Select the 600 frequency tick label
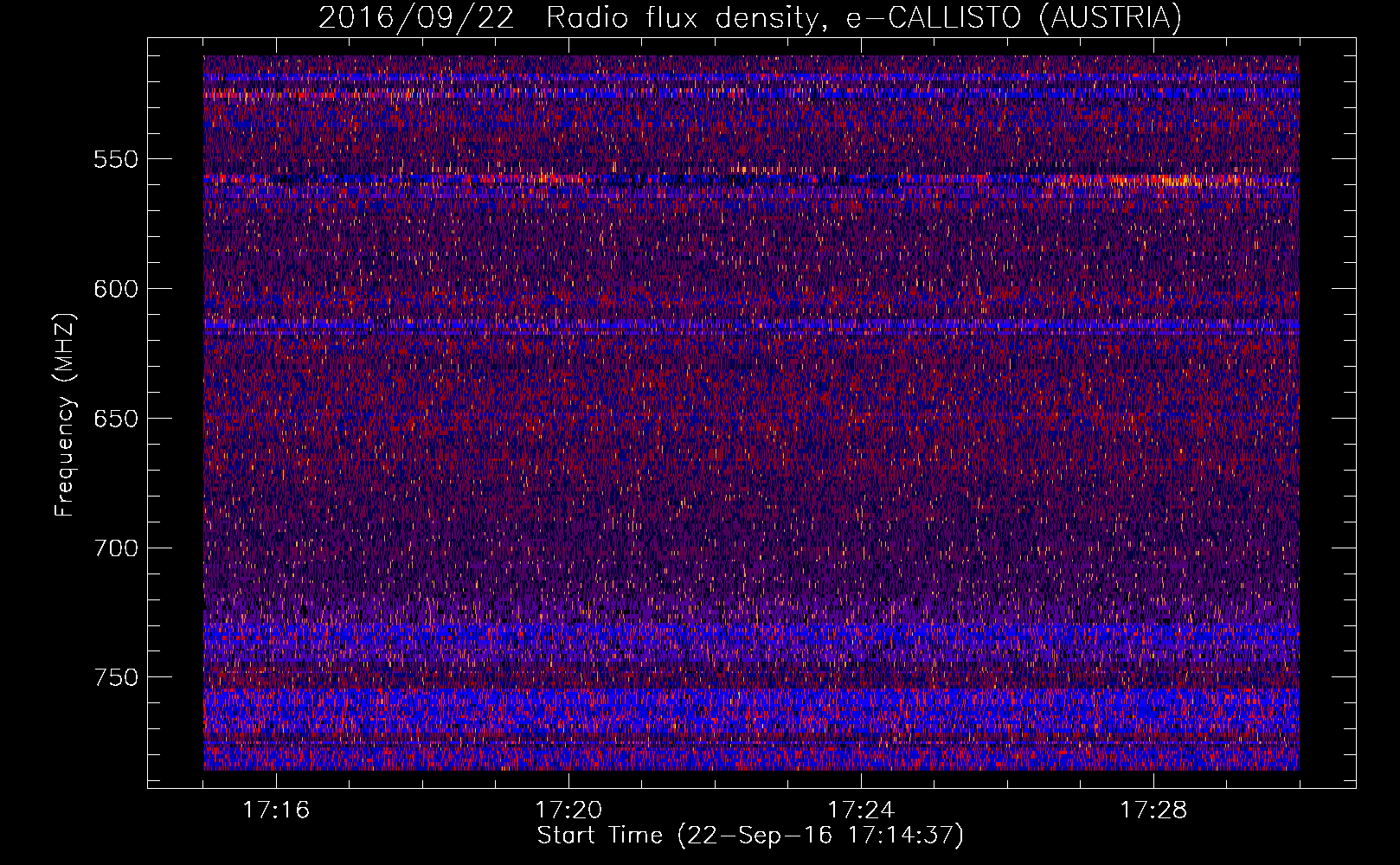Viewport: 1400px width, 865px height. click(x=115, y=289)
